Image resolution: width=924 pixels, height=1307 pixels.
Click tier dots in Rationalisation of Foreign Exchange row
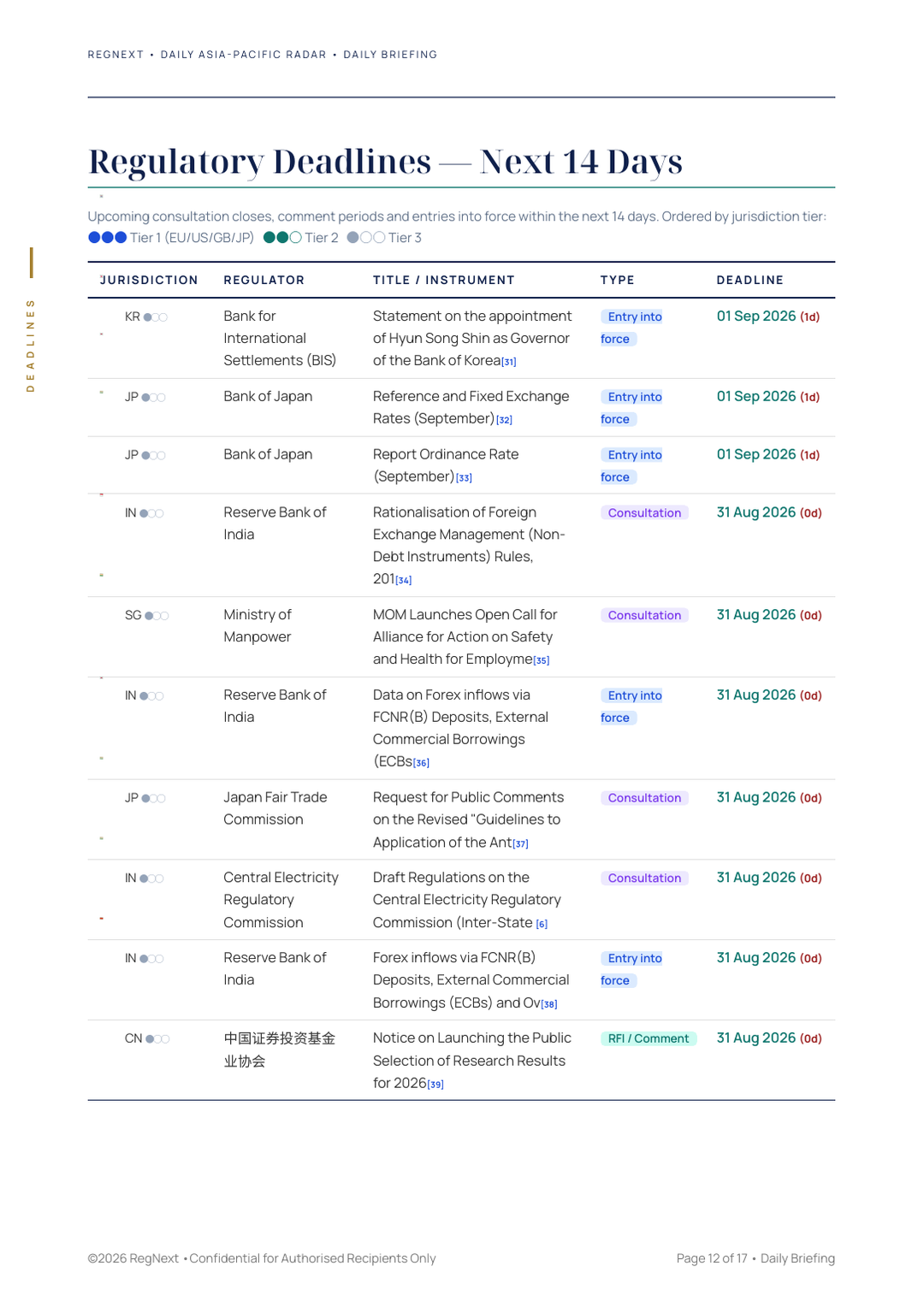pos(151,514)
